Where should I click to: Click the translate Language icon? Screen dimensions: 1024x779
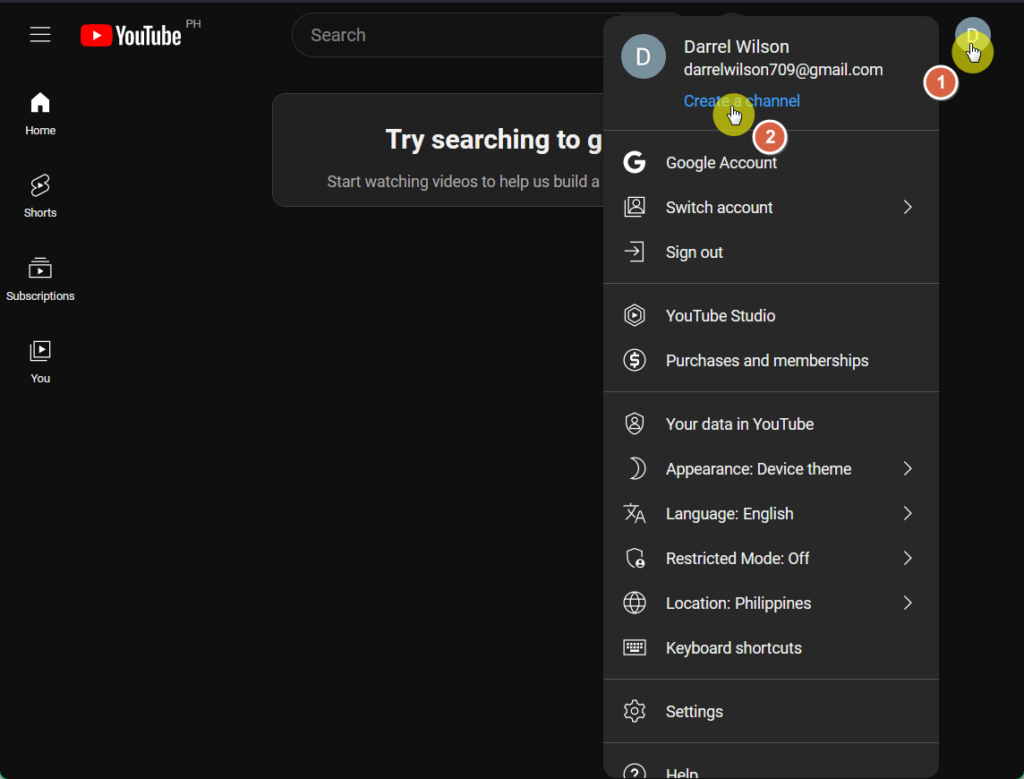point(634,514)
